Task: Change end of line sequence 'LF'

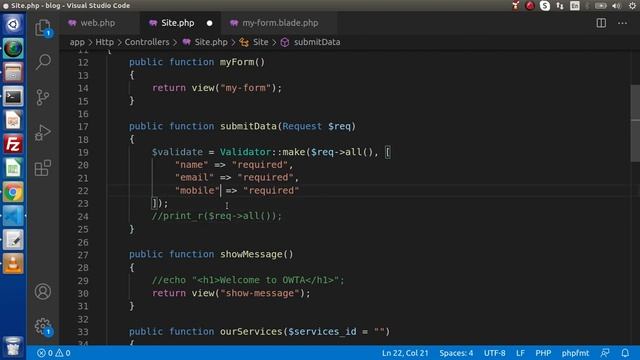Action: tap(520, 353)
